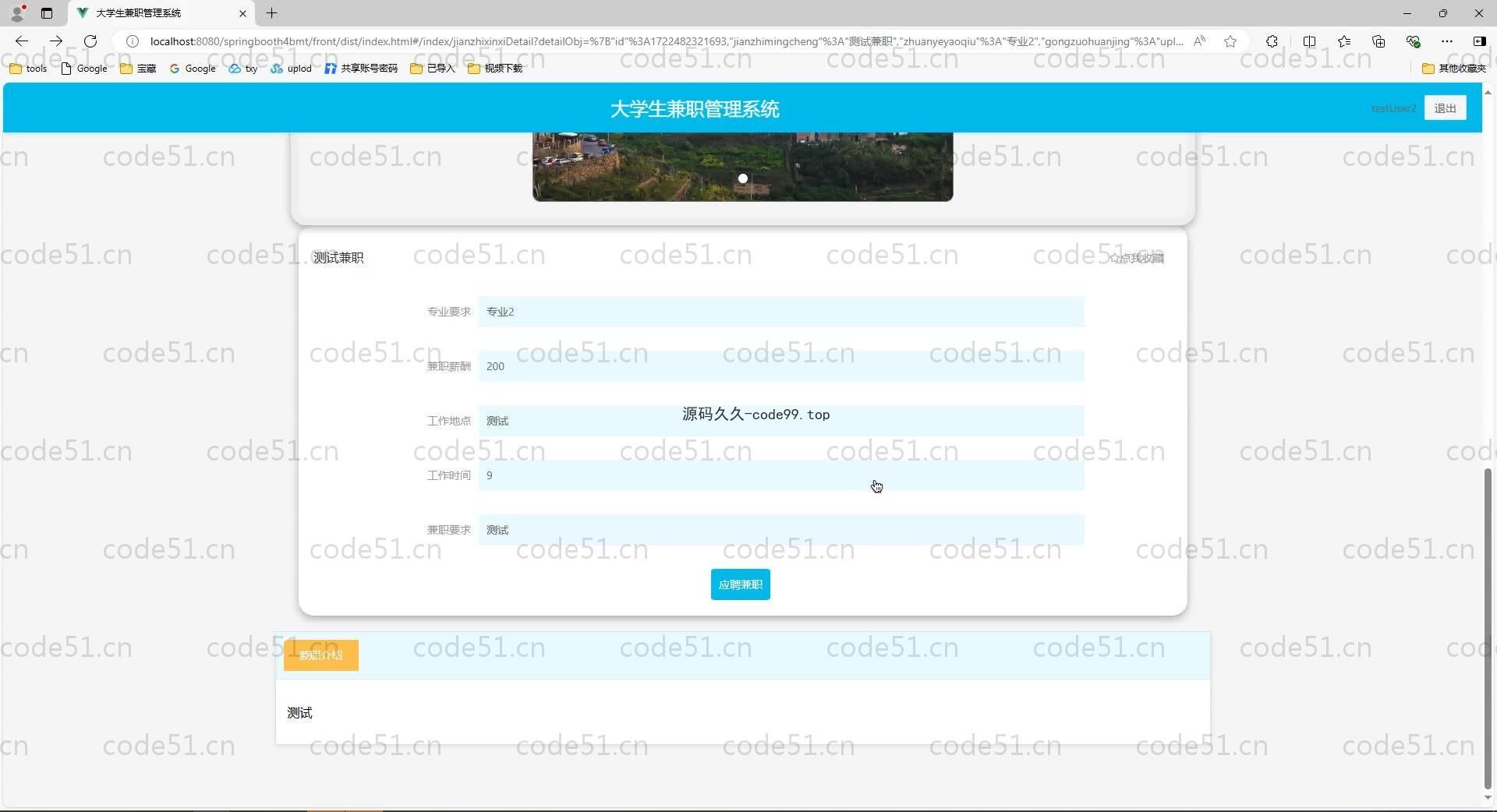Click the 退出 logout button

coord(1445,108)
